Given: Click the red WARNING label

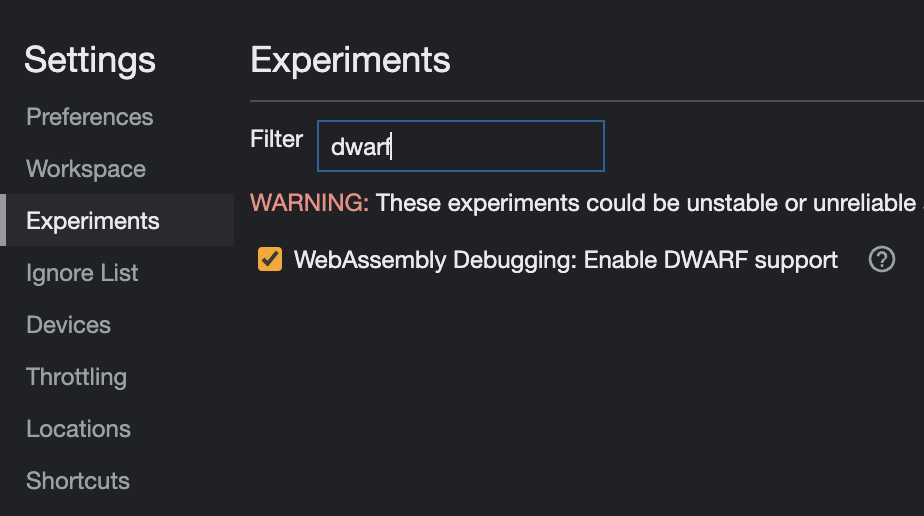Looking at the screenshot, I should coord(309,203).
